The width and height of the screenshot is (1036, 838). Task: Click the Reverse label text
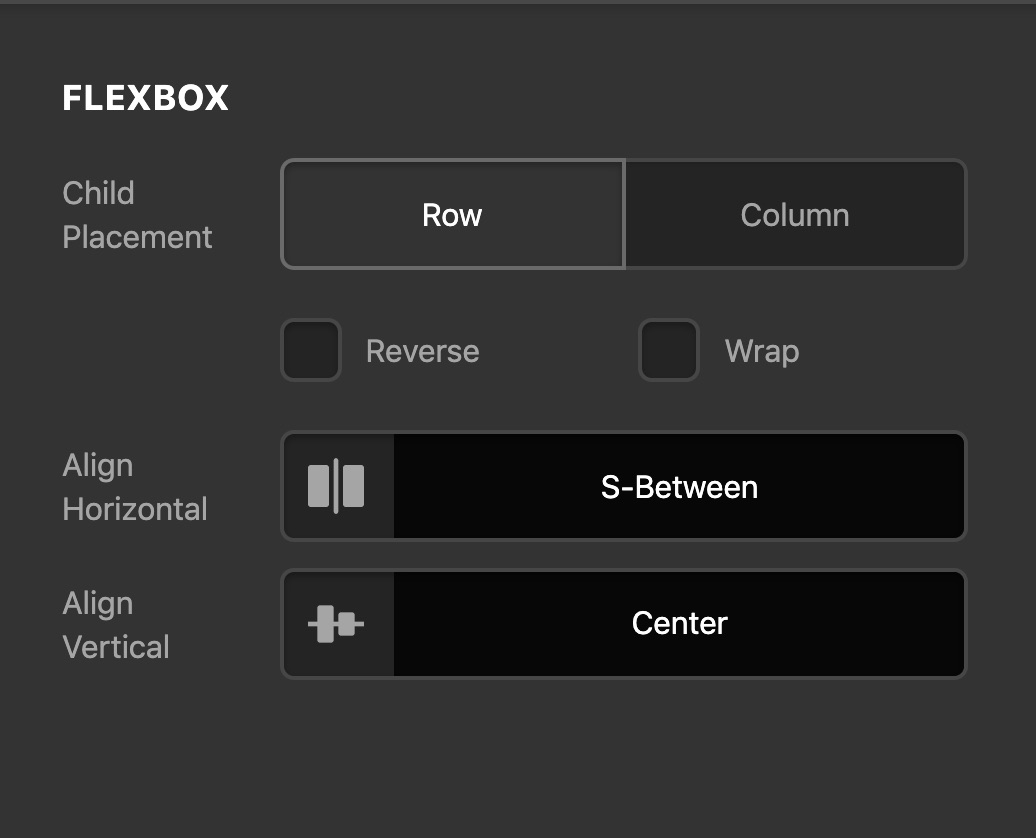coord(423,351)
